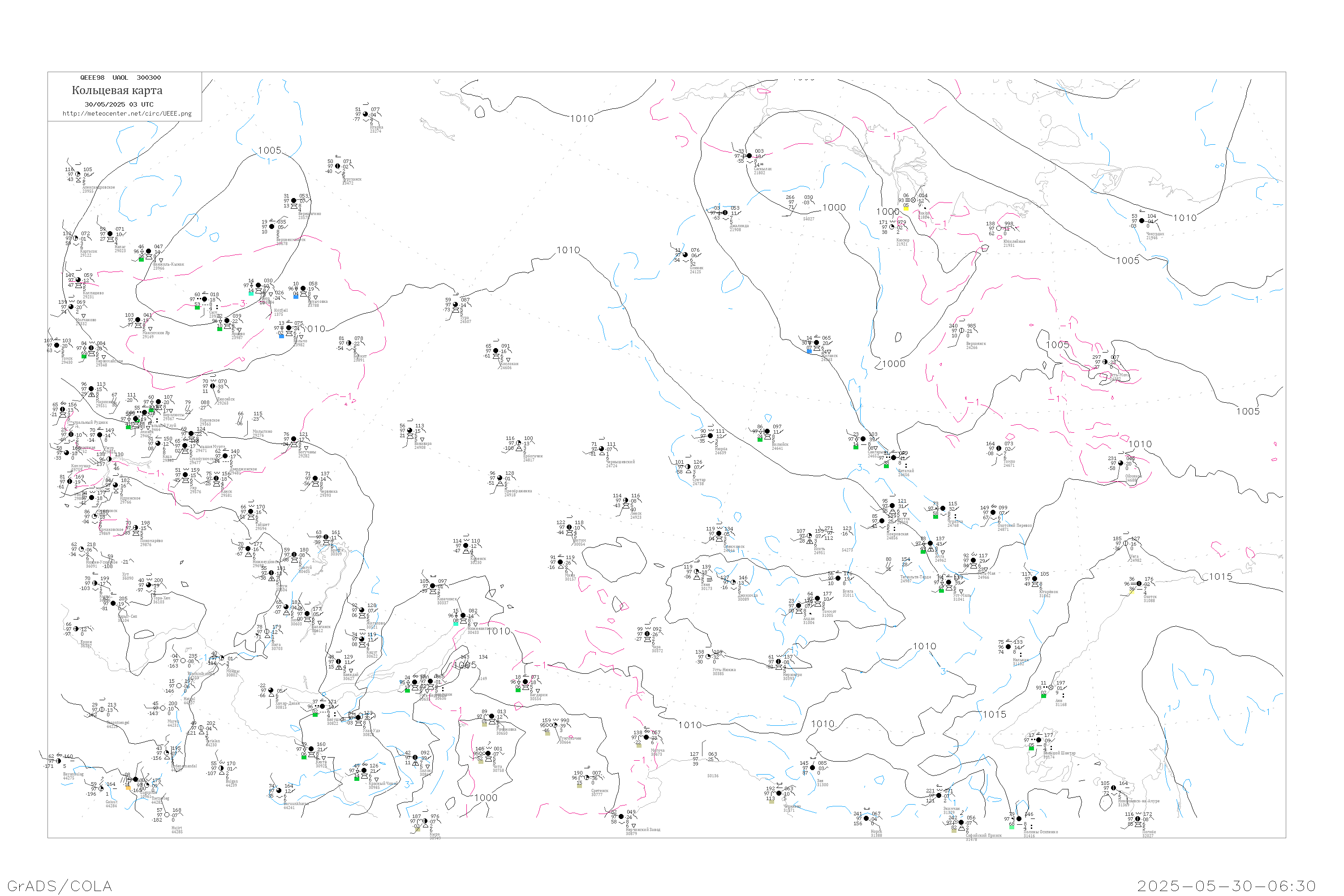Click the QEEE98 UAOL 300300 header text
Viewport: 1344px width, 896px height.
pyautogui.click(x=120, y=78)
